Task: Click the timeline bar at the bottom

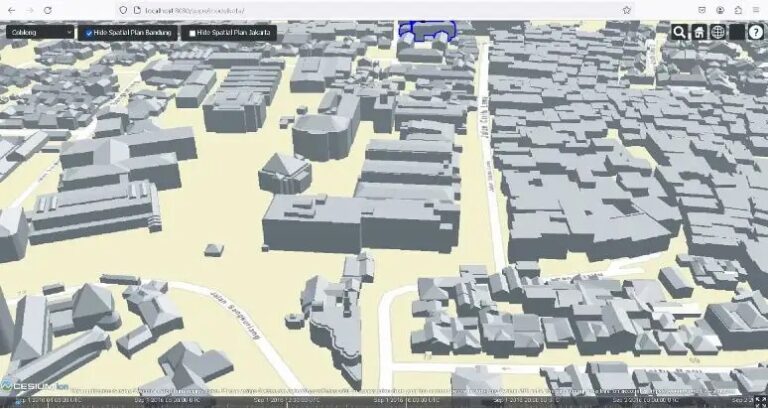Action: point(380,400)
